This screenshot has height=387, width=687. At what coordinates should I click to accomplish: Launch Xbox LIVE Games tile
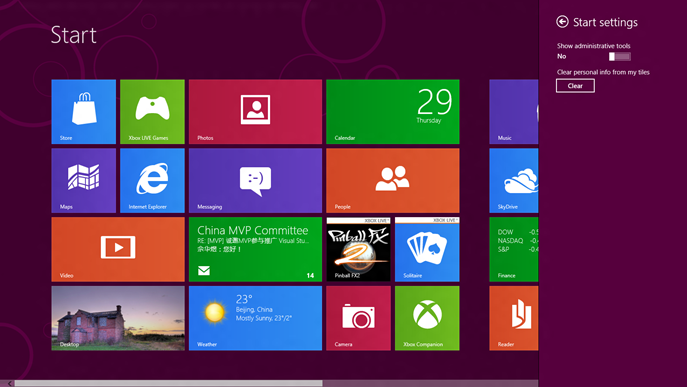[x=152, y=112]
